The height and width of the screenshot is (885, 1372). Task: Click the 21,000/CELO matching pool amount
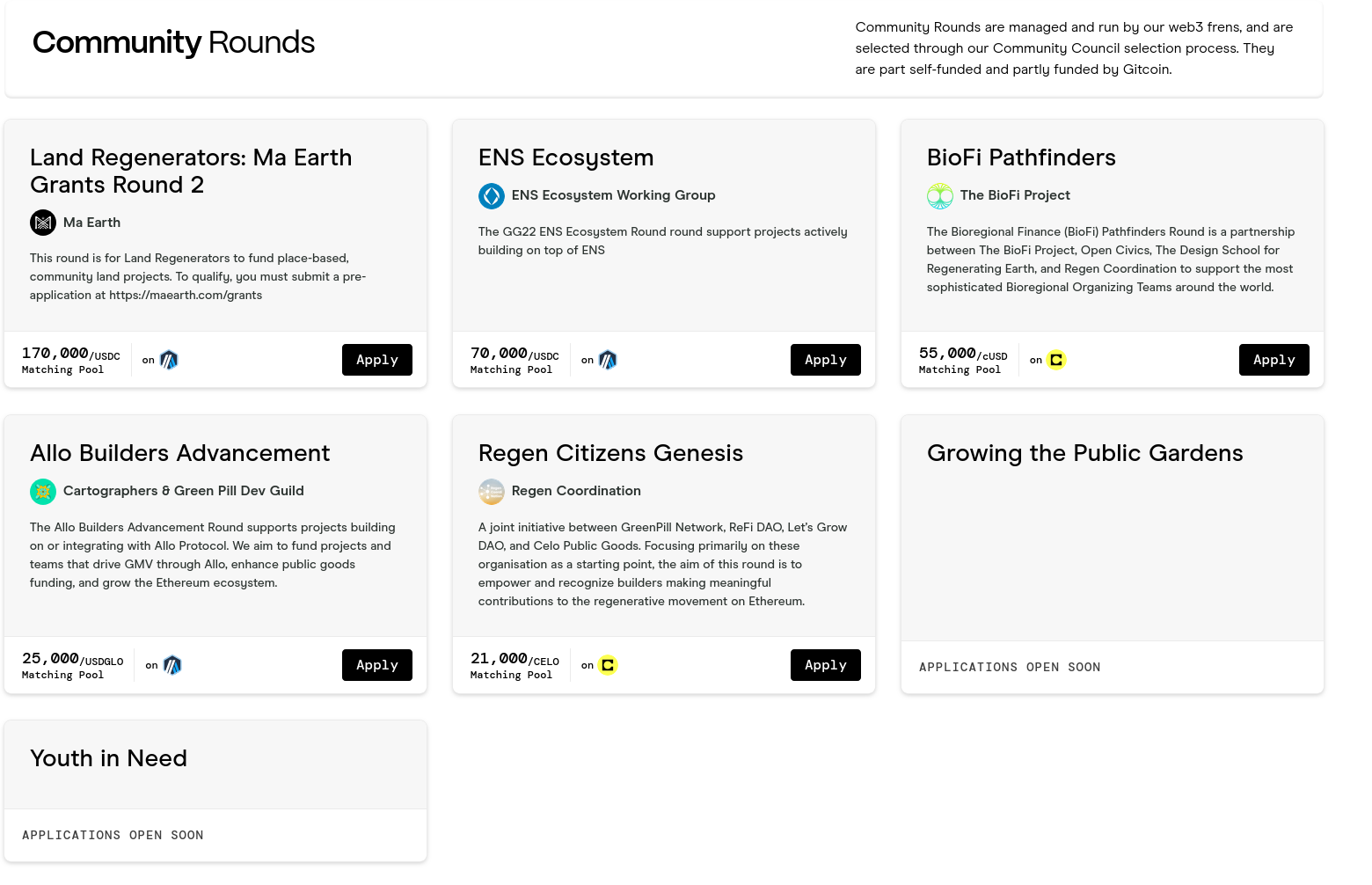point(514,659)
